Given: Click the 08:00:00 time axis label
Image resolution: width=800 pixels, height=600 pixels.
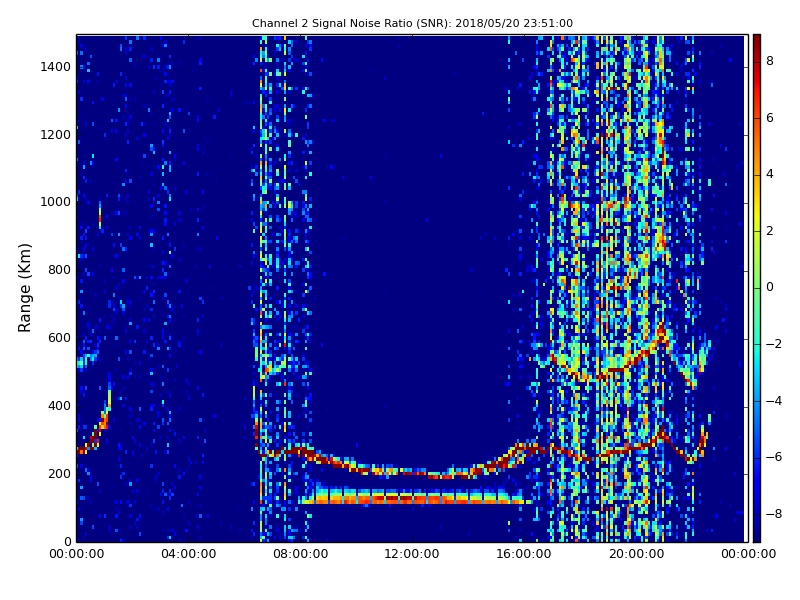Looking at the screenshot, I should 301,554.
